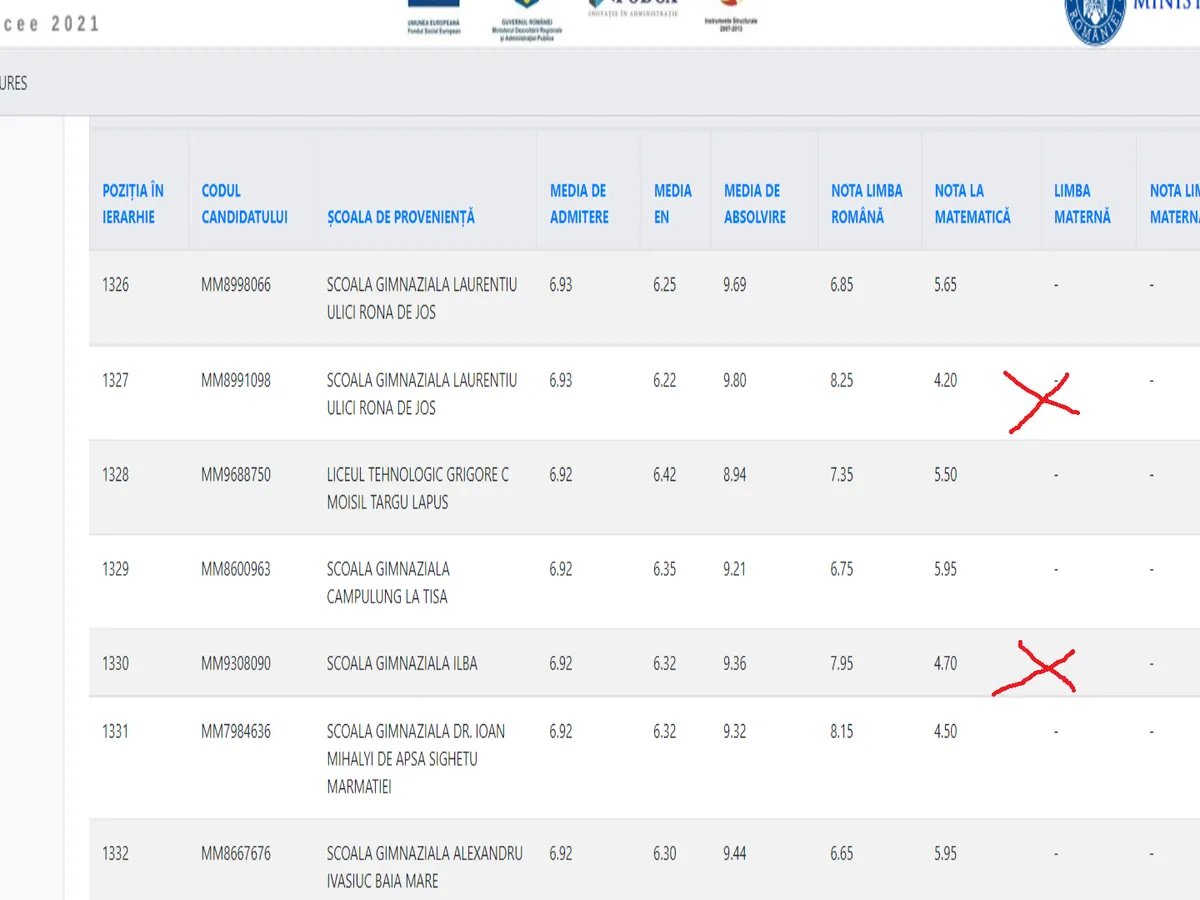This screenshot has width=1200, height=900.
Task: Sort by Poziția în ierarhie column header
Action: pyautogui.click(x=133, y=203)
